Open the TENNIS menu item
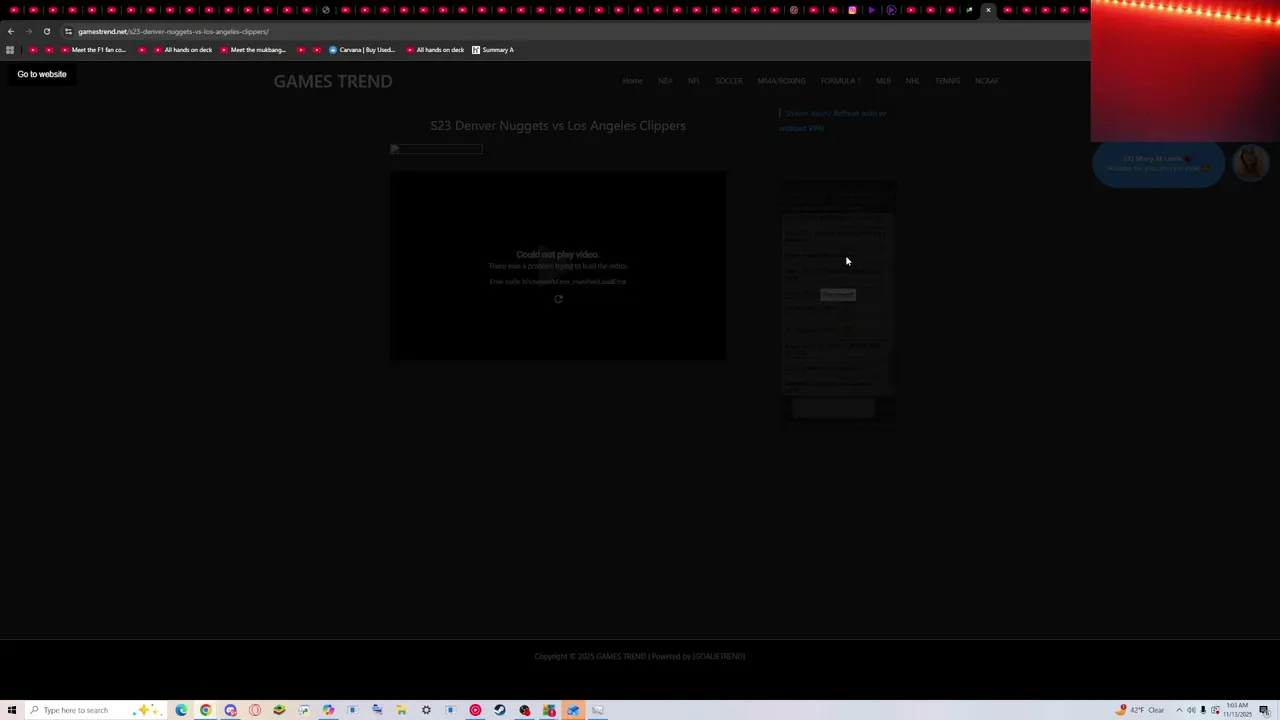 click(947, 81)
